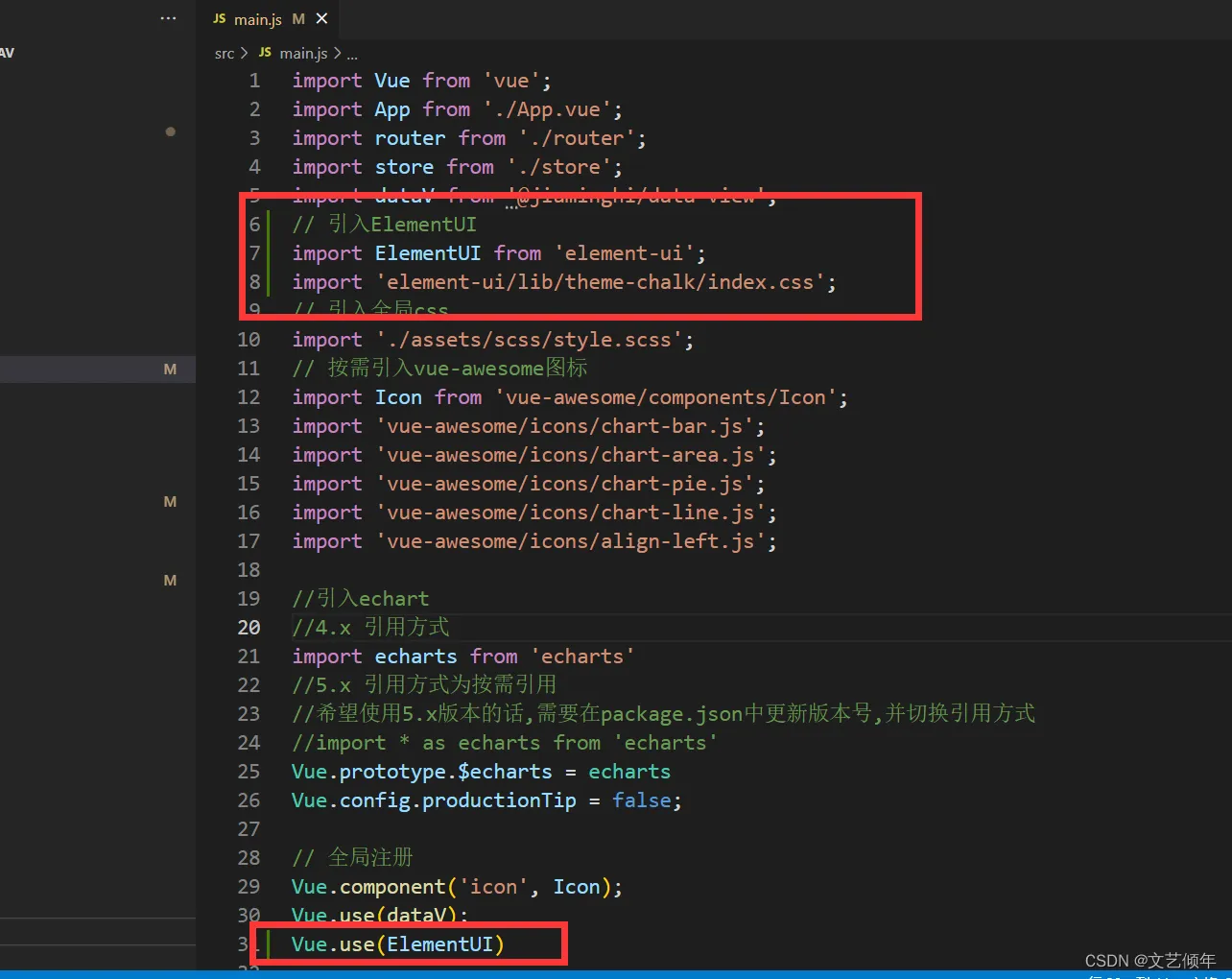Click the JS icon in the breadcrumb bar

(265, 53)
